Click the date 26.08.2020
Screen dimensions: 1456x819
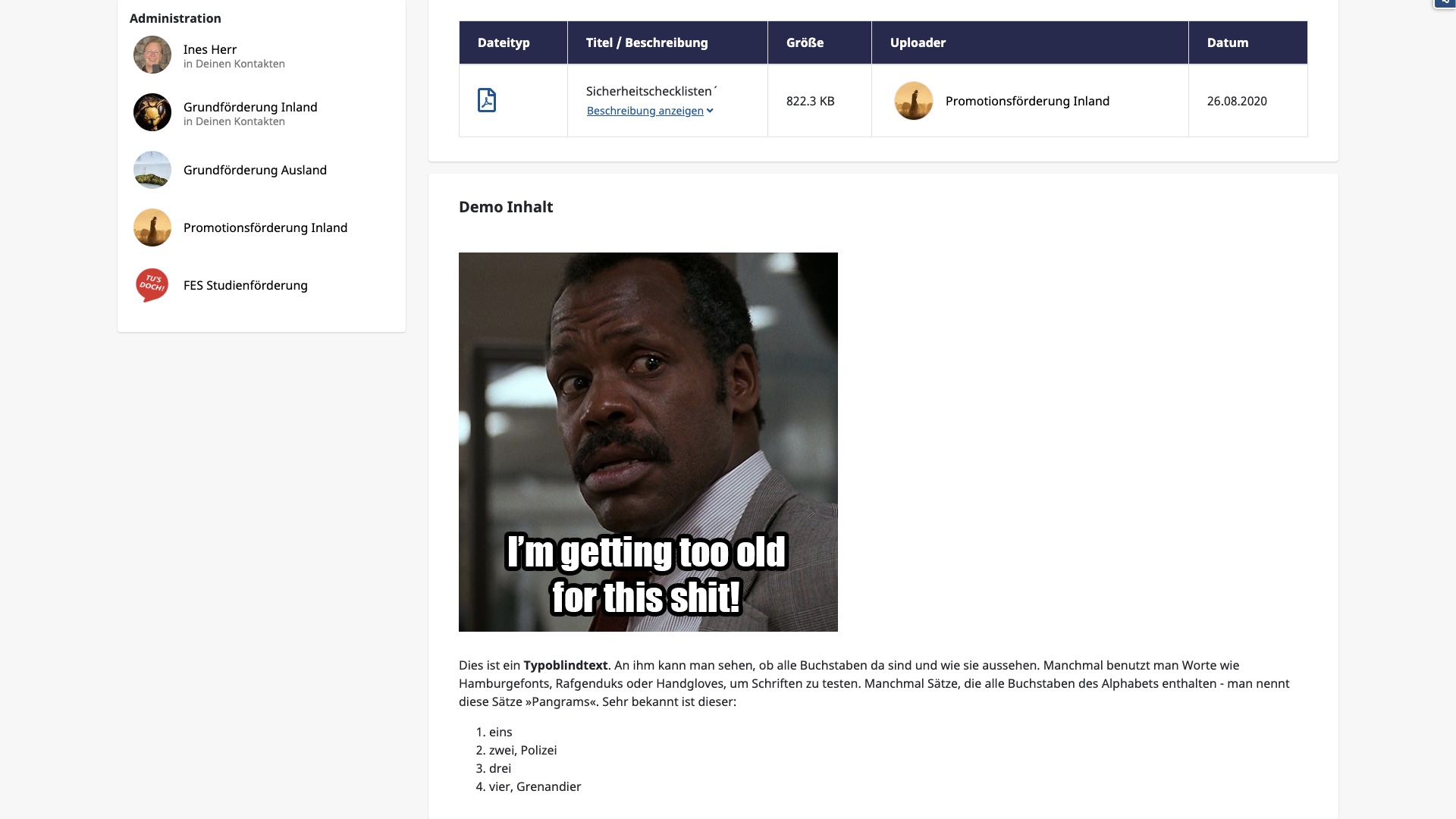click(1237, 101)
